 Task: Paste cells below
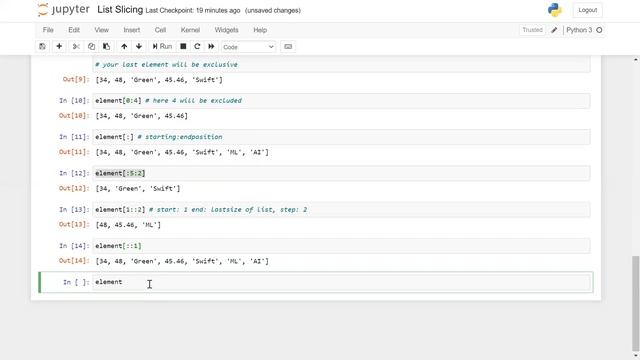[107, 47]
